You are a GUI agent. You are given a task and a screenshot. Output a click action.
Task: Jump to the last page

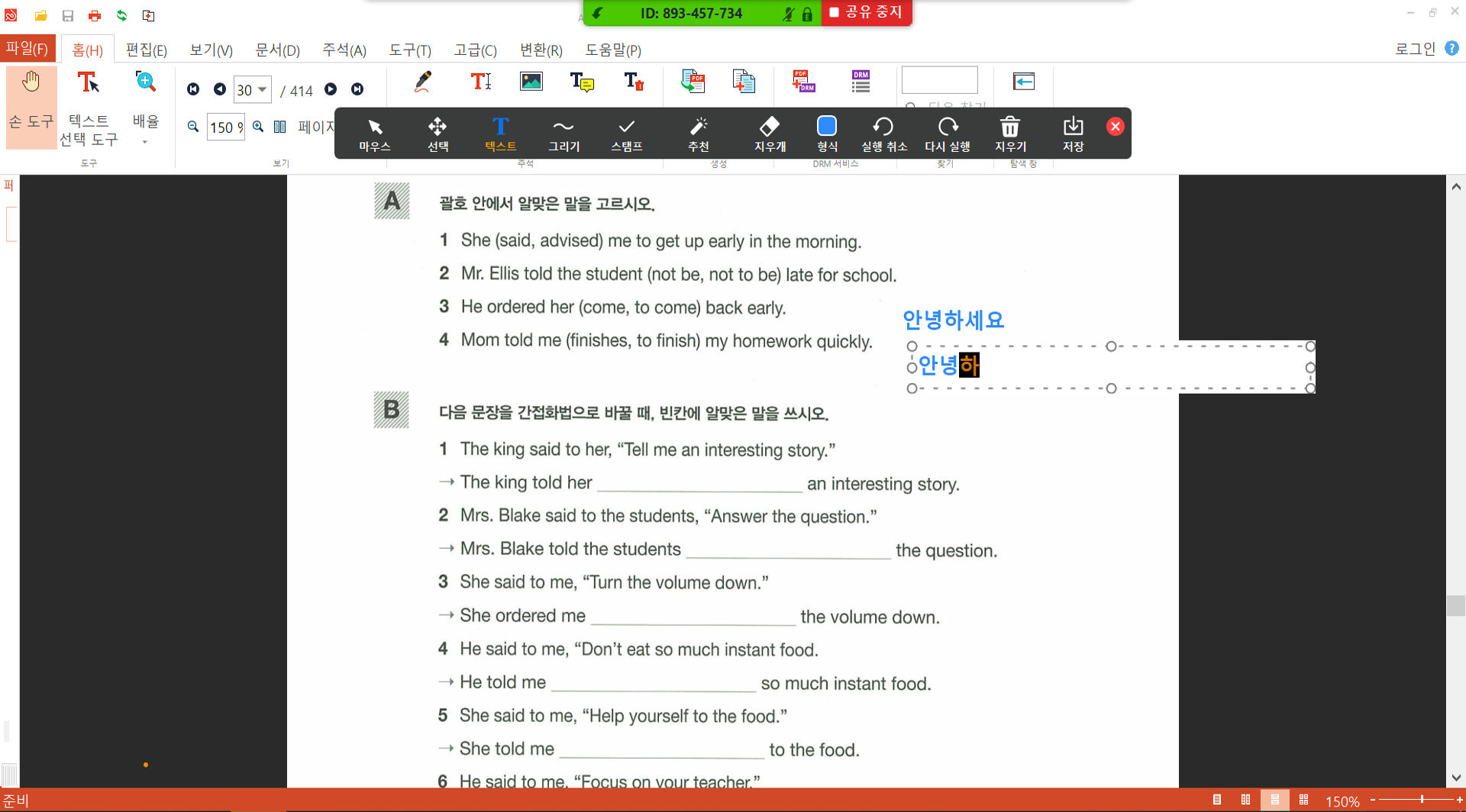pos(357,89)
